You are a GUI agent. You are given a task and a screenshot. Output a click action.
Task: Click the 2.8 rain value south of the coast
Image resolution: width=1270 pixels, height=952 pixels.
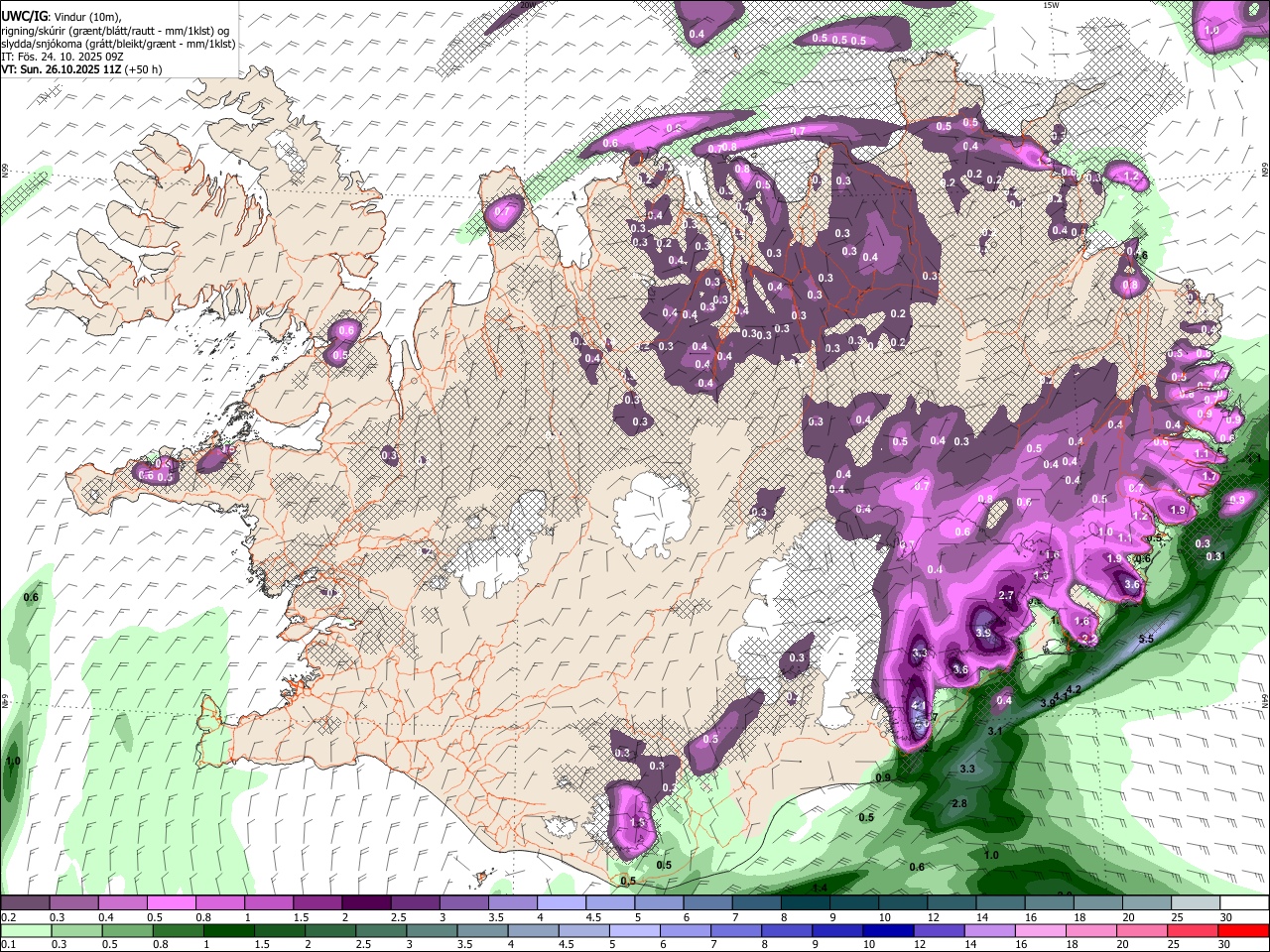[x=959, y=803]
